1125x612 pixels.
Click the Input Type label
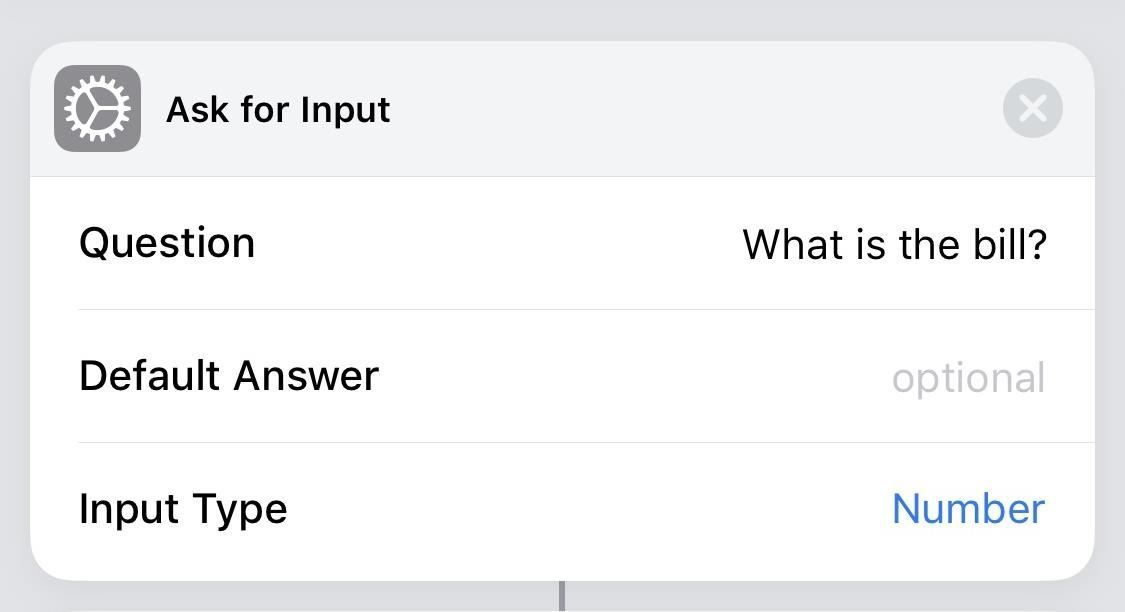[x=183, y=509]
